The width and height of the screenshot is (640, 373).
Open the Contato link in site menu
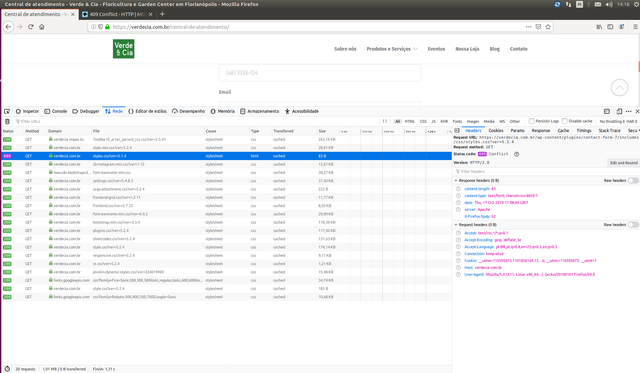[x=518, y=49]
